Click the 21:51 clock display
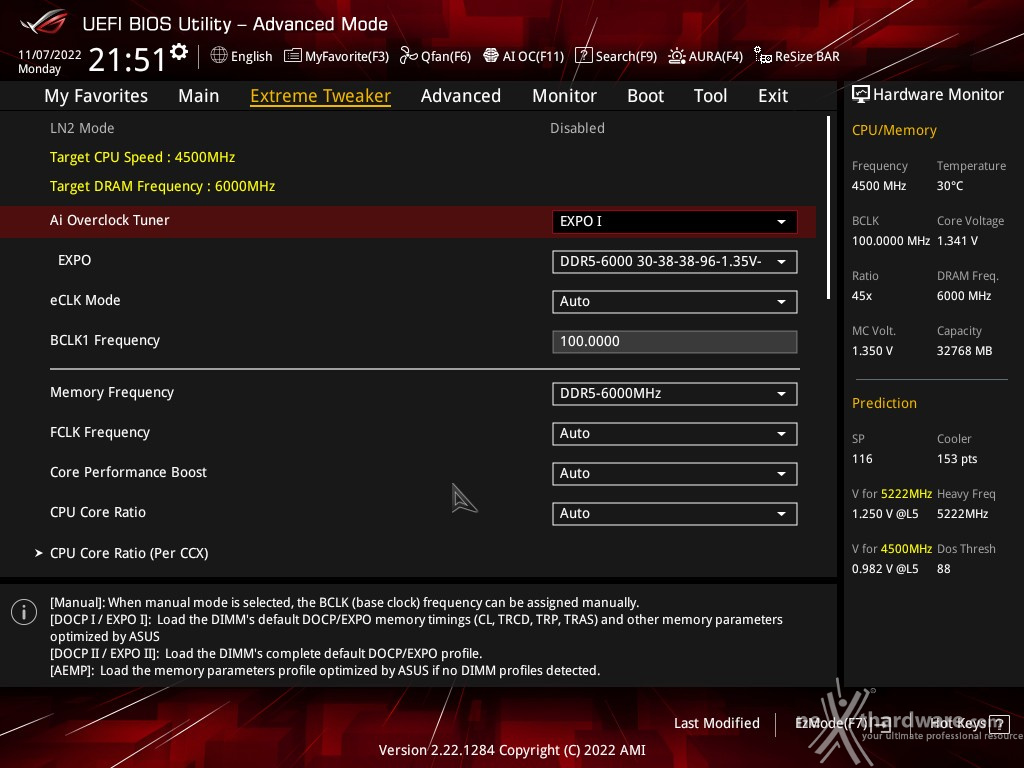Viewport: 1024px width, 768px height. (x=127, y=59)
